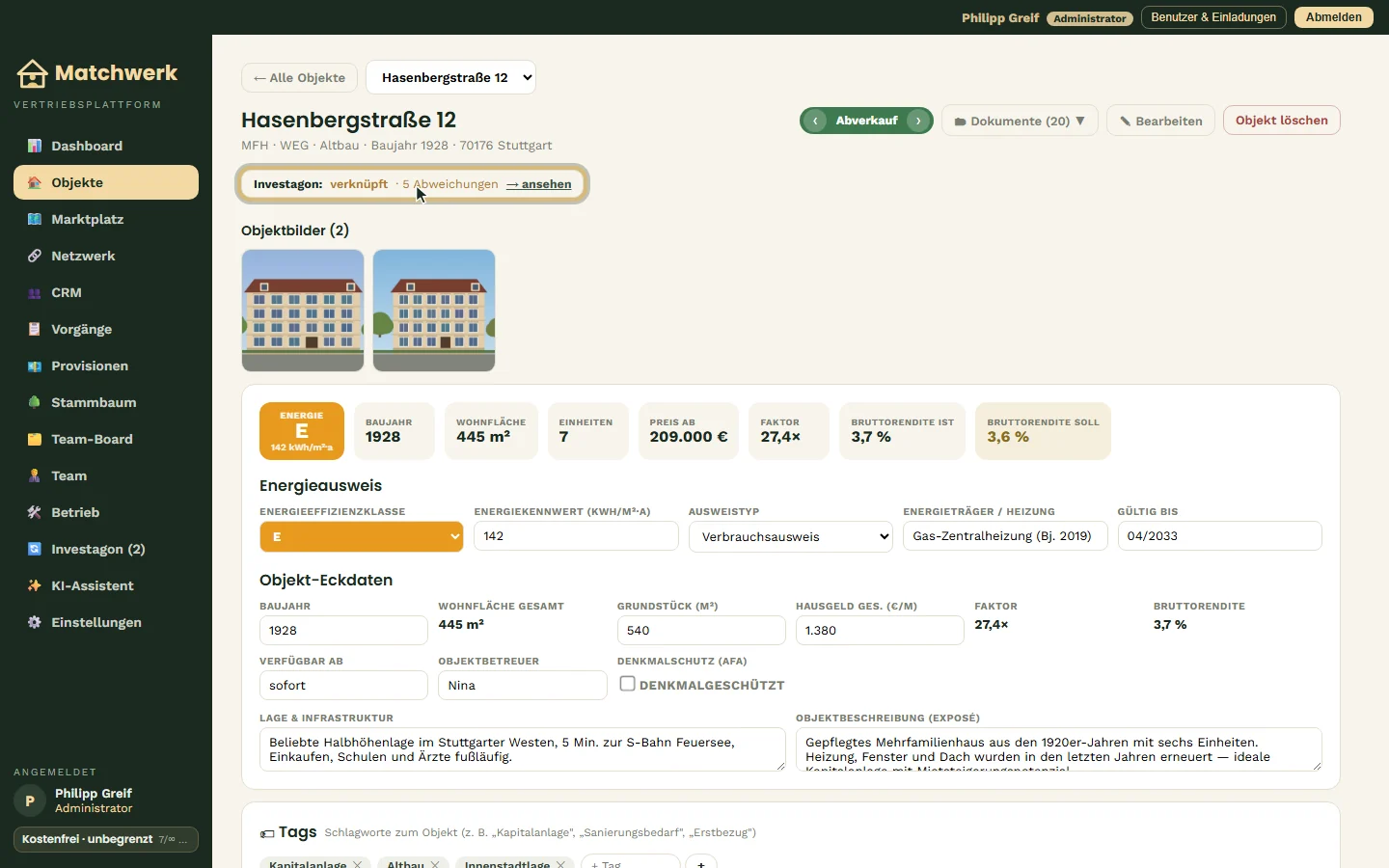Open the second Objektbilder thumbnail

tap(434, 311)
